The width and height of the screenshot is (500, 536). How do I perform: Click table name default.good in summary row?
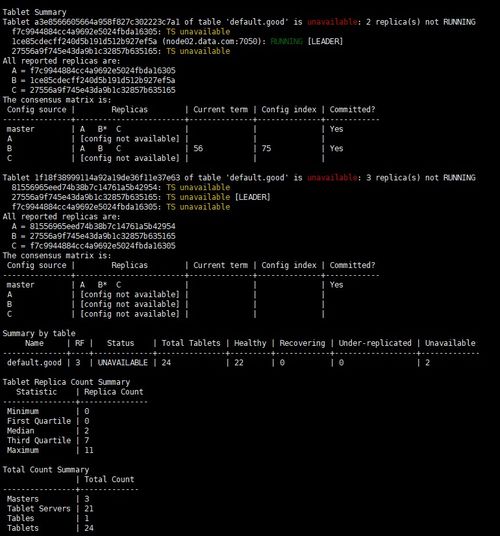pos(34,363)
